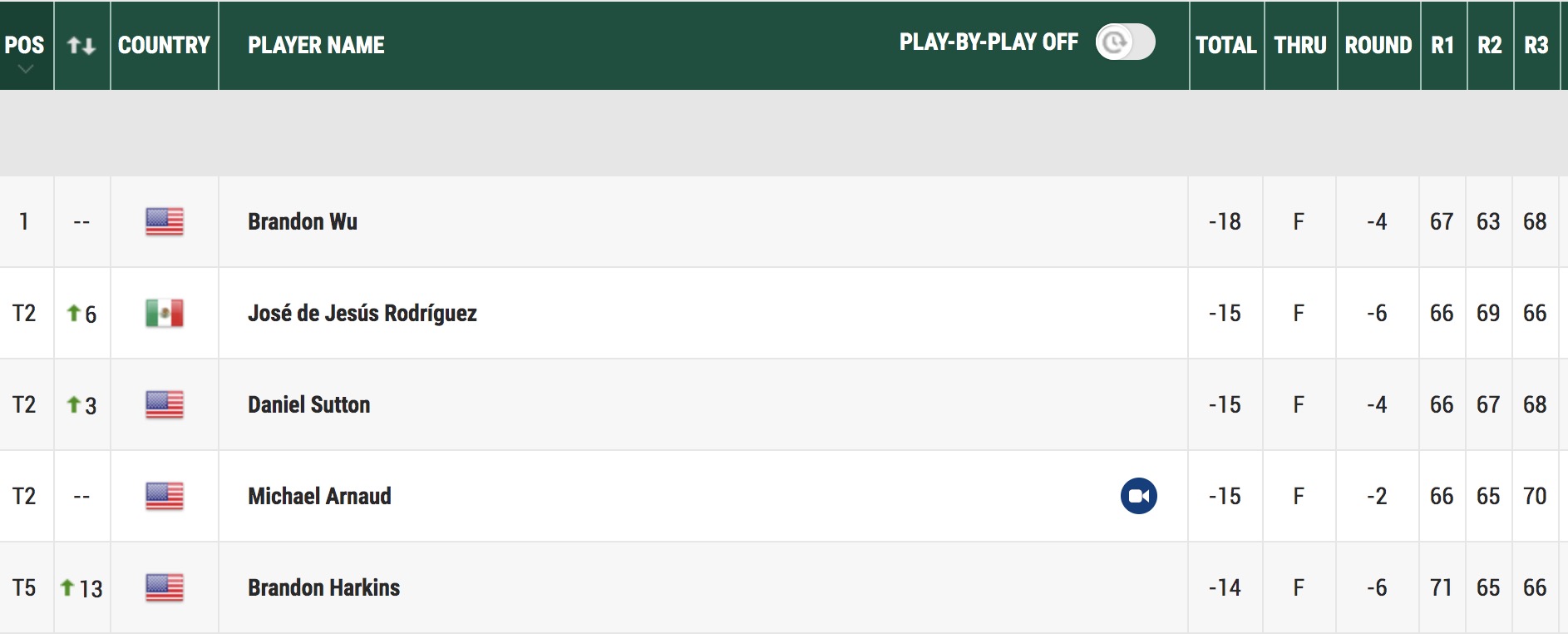1568x634 pixels.
Task: Click the US flag beside Brandon Harkins
Action: (165, 587)
